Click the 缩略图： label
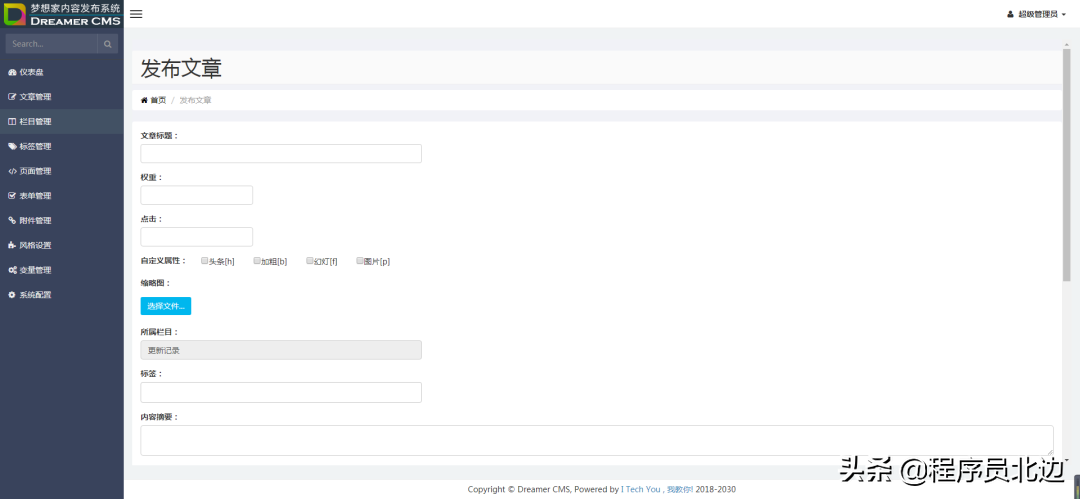The image size is (1080, 499). [155, 283]
